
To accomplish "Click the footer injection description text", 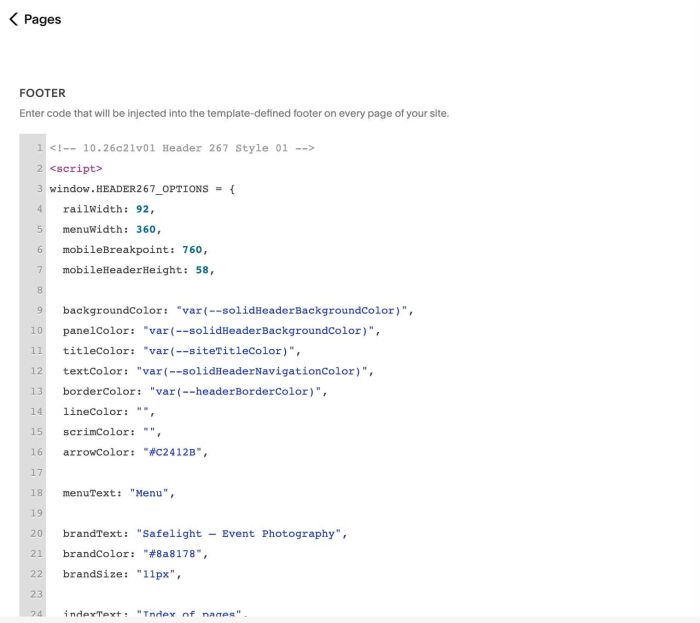I will (x=234, y=113).
